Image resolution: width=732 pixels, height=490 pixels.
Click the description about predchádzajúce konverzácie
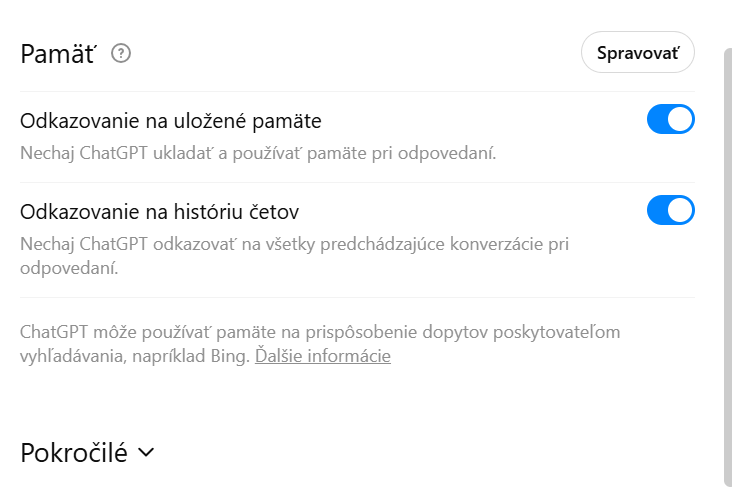(300, 243)
